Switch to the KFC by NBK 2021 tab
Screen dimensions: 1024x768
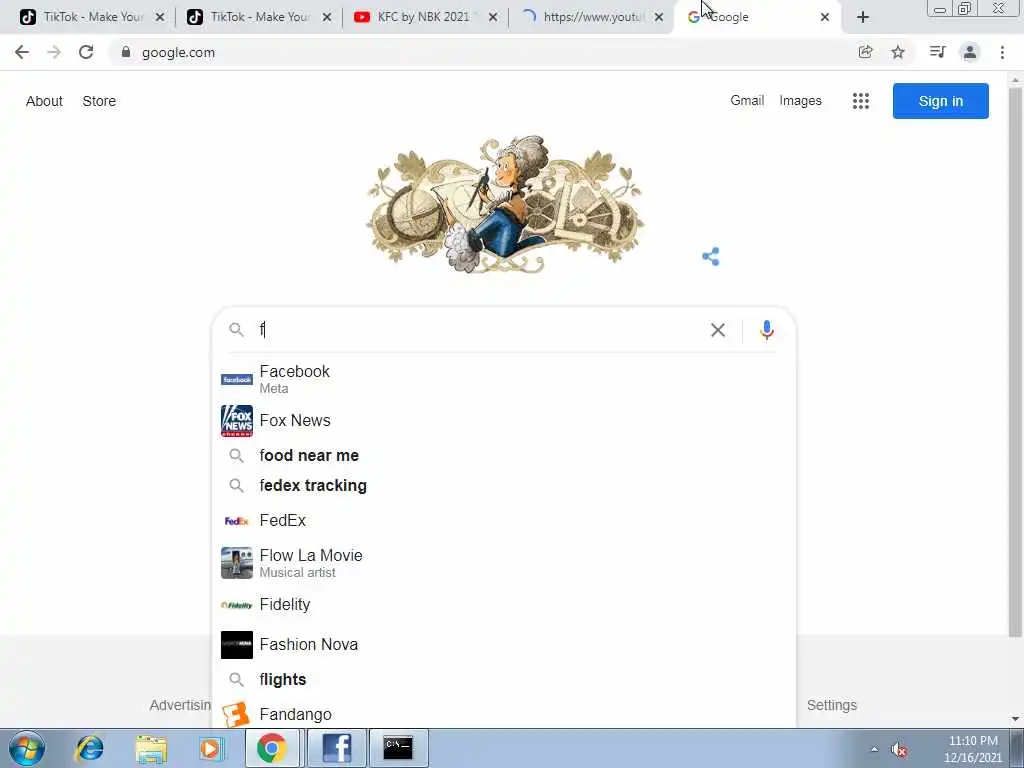[424, 17]
